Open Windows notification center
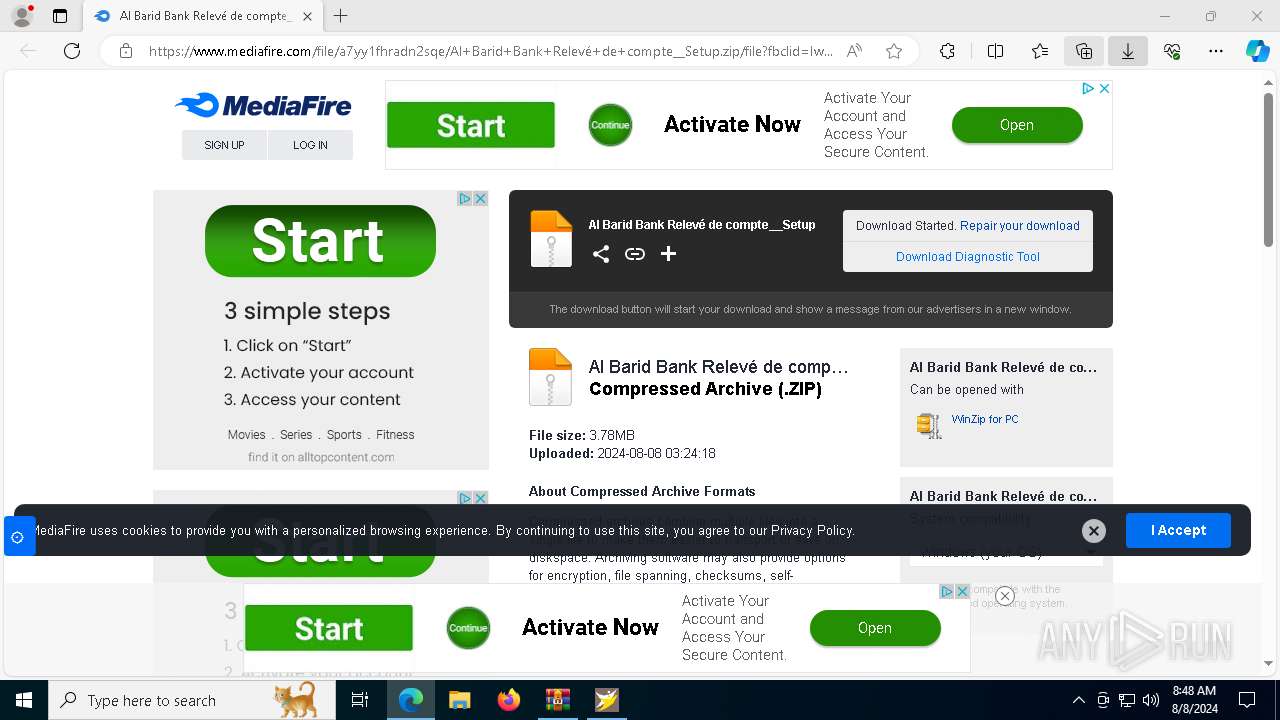Screen dimensions: 1280x720 point(1247,700)
